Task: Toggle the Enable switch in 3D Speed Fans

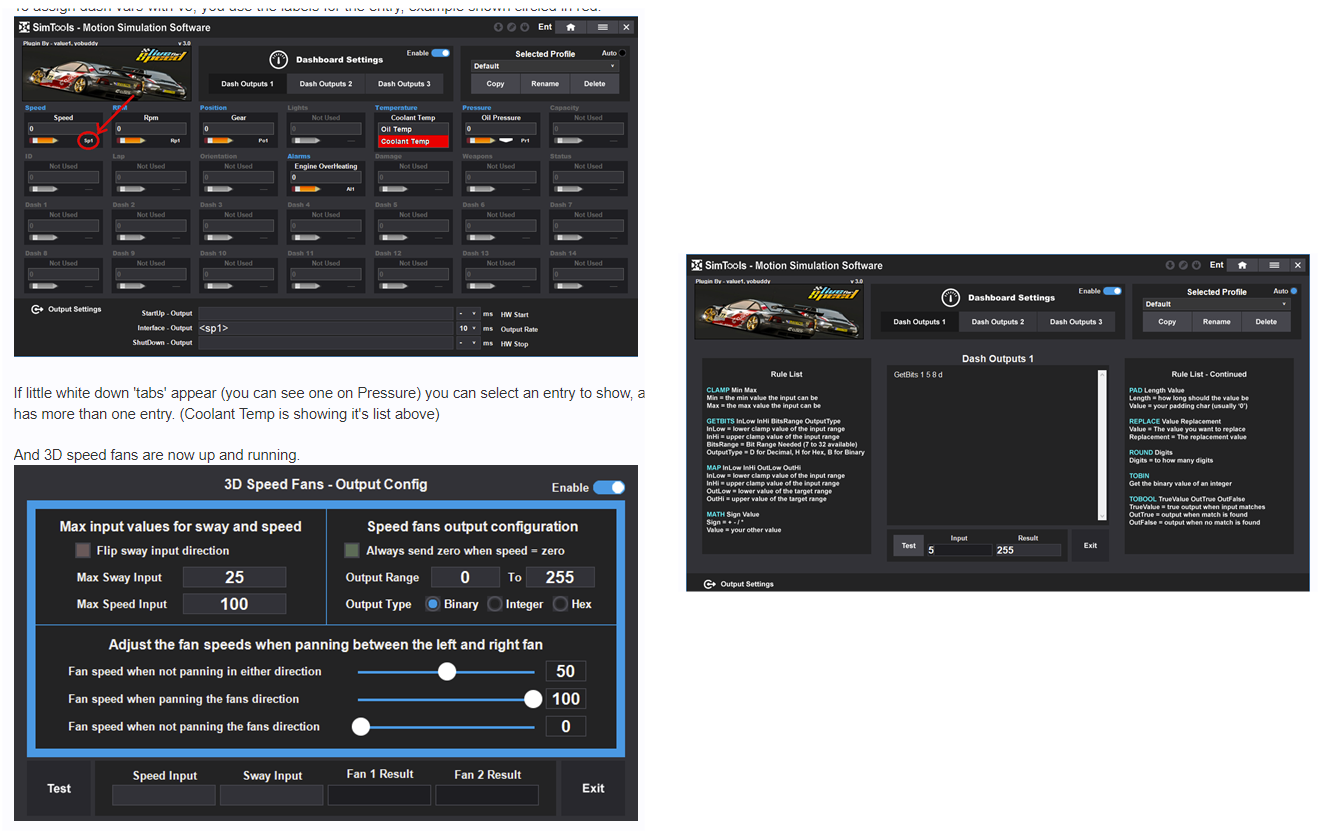Action: click(608, 487)
